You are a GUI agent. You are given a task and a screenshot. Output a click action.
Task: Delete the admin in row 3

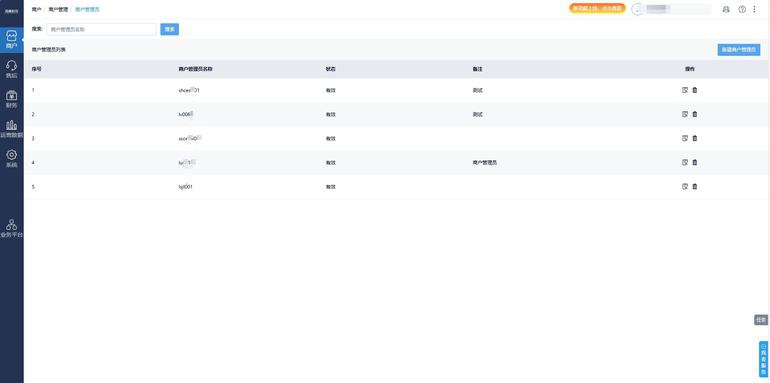pyautogui.click(x=694, y=138)
